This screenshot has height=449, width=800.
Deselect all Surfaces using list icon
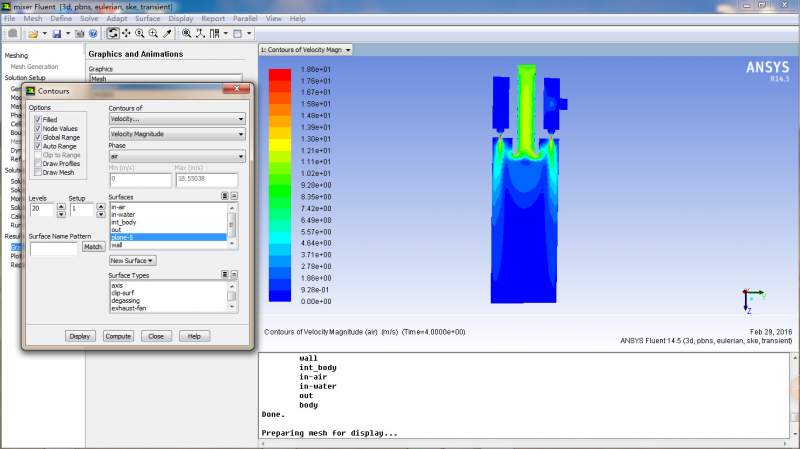point(234,196)
